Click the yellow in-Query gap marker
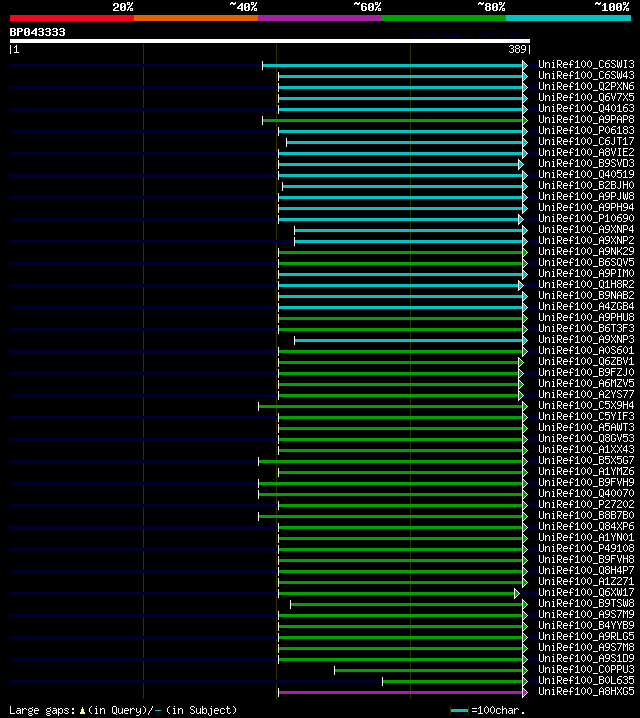Screen dimensions: 640x718 [x=82, y=710]
